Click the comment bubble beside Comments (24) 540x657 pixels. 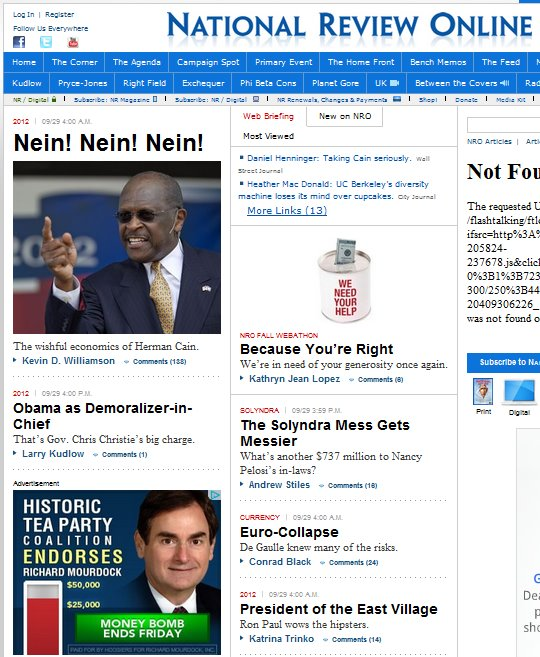(323, 563)
